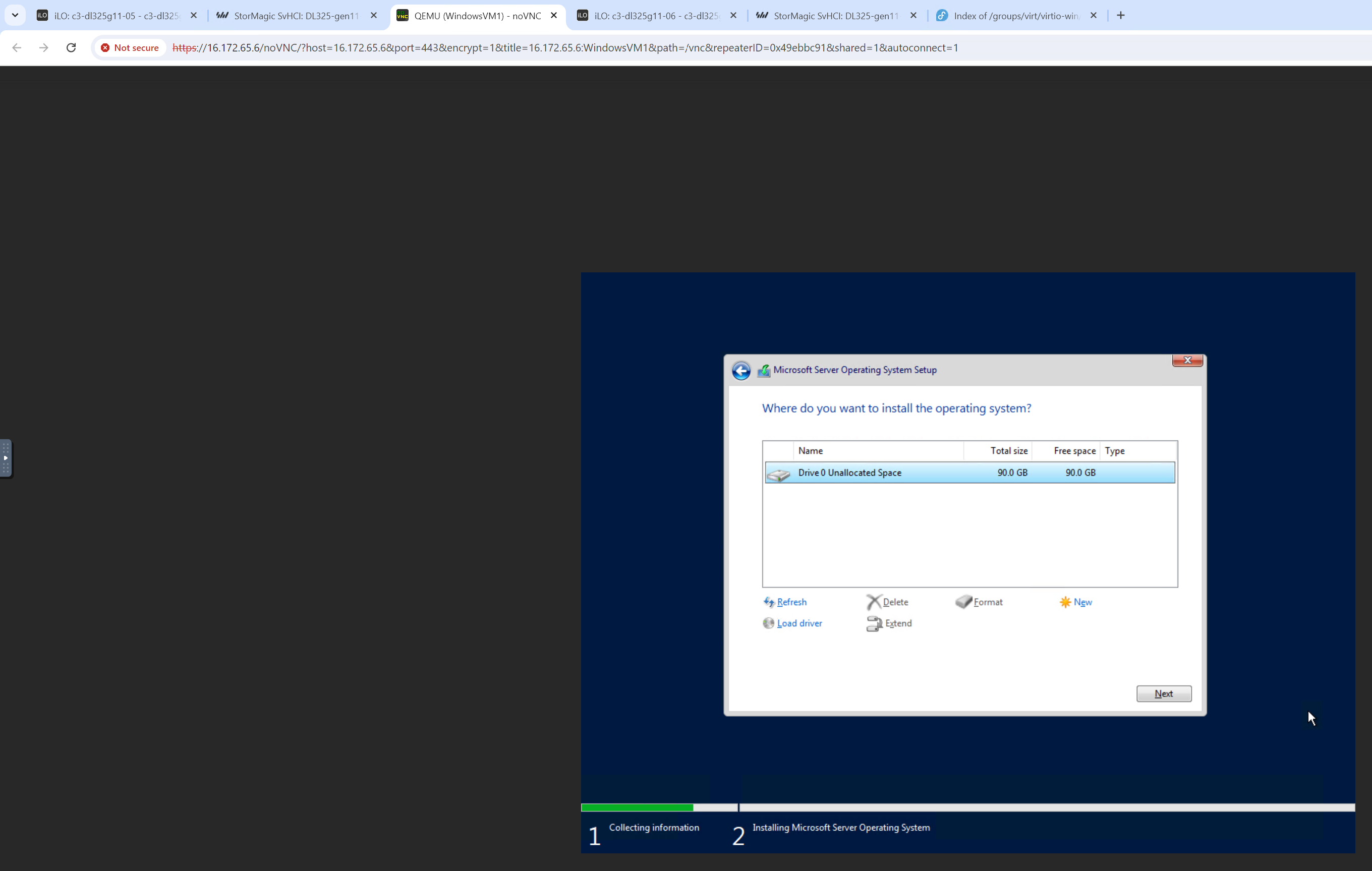Image resolution: width=1372 pixels, height=871 pixels.
Task: Click Installing Microsoft Server Operating System label
Action: coord(841,828)
